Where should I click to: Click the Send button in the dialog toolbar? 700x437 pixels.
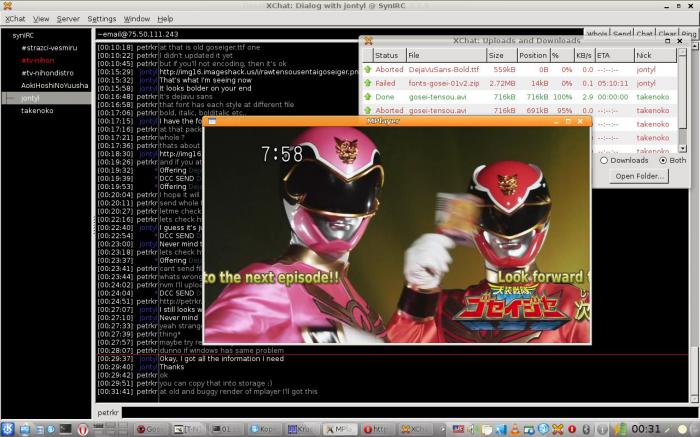pos(622,34)
